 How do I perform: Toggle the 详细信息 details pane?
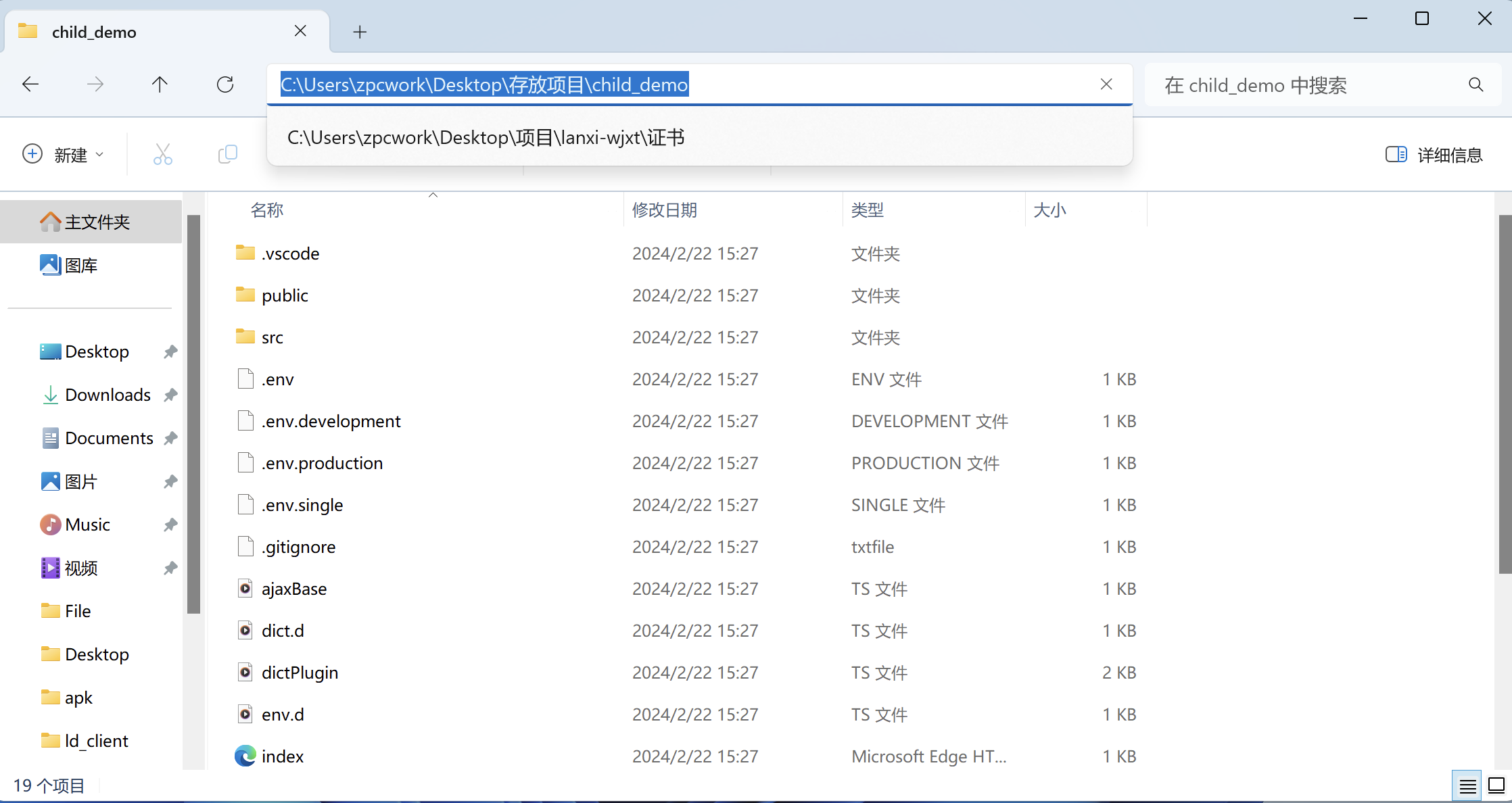point(1434,155)
